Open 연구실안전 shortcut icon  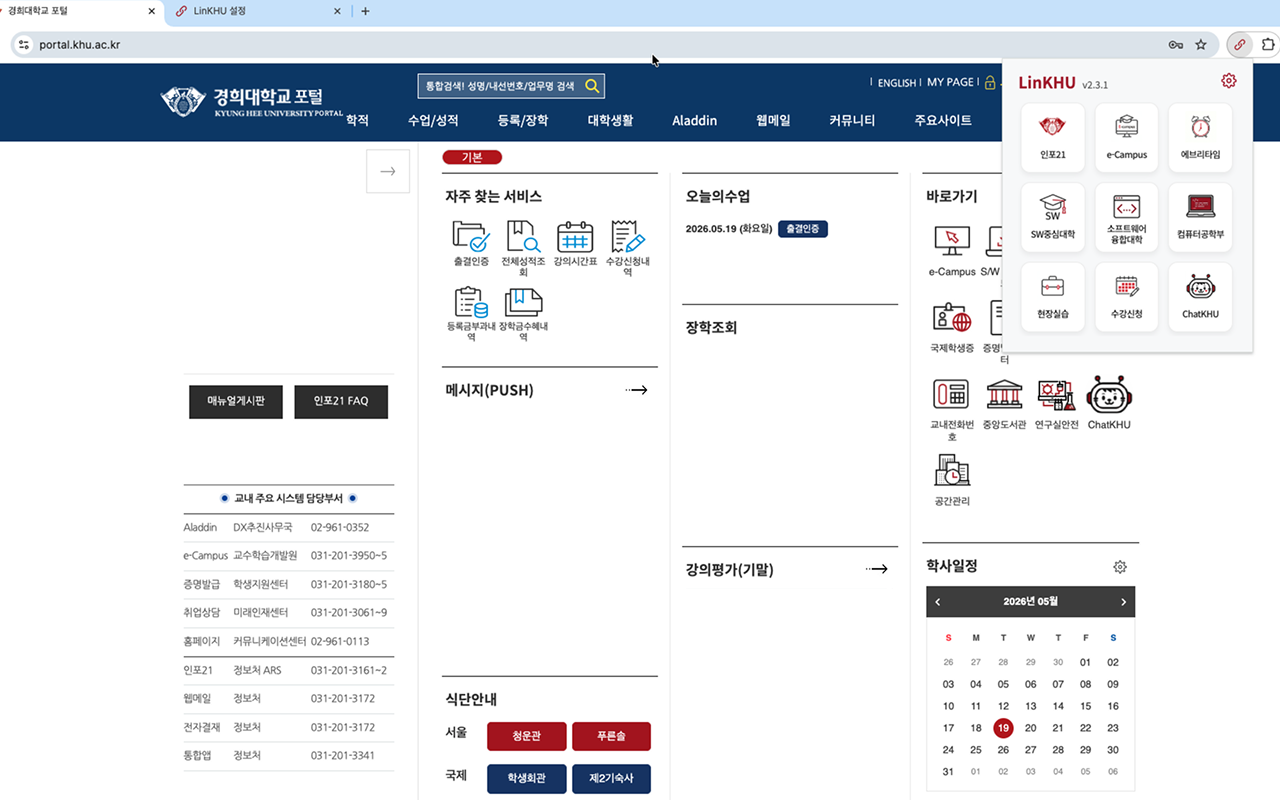pos(1056,404)
